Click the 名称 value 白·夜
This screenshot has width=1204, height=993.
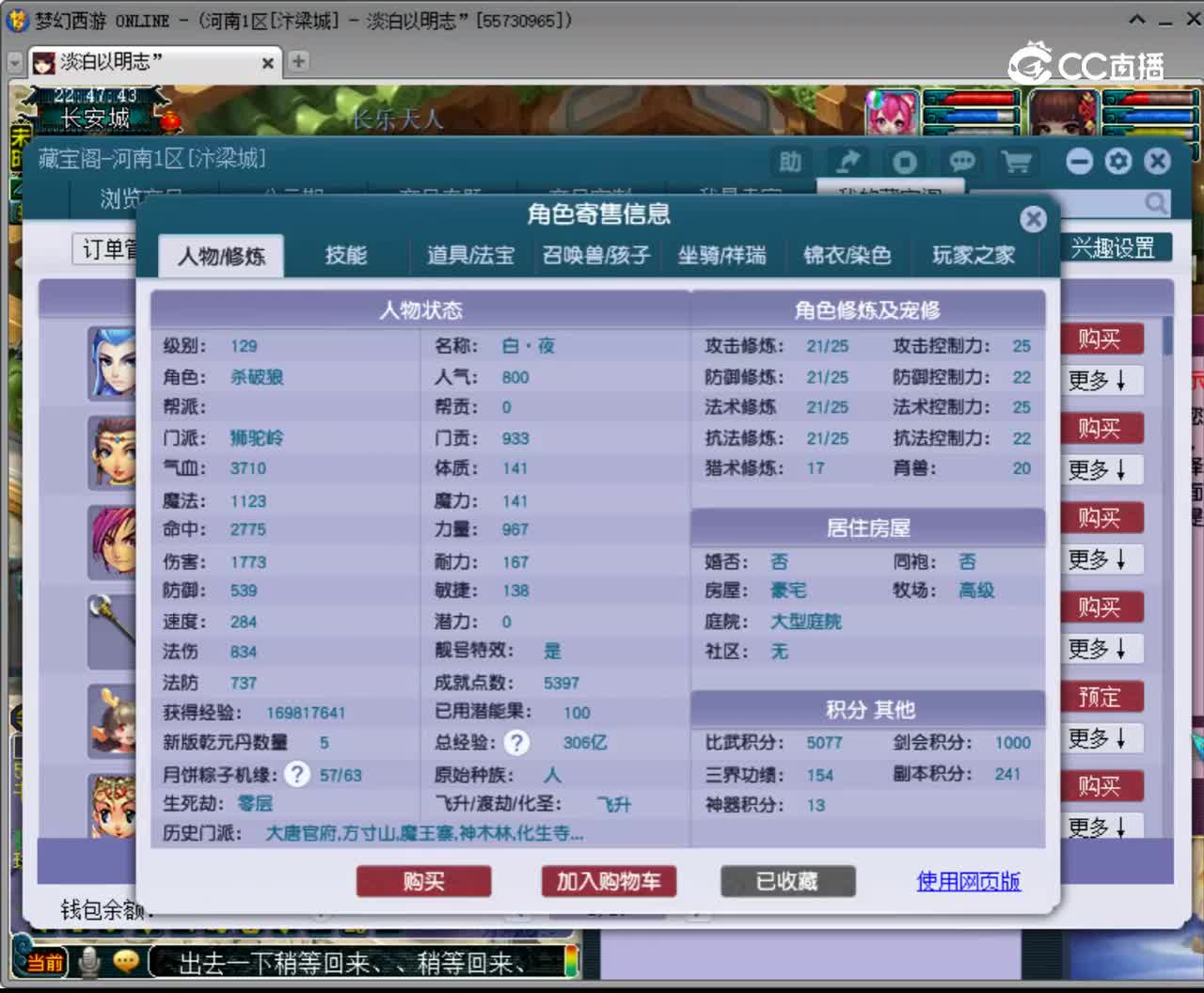(528, 346)
